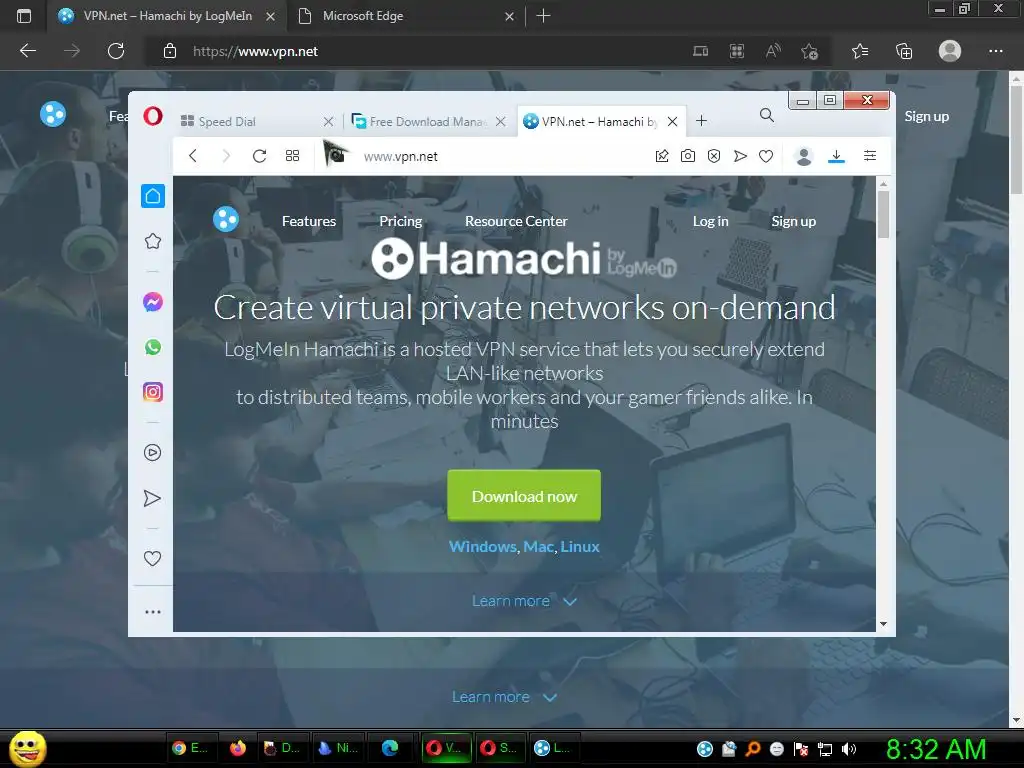Expand Learn more in Opera page

pos(524,601)
